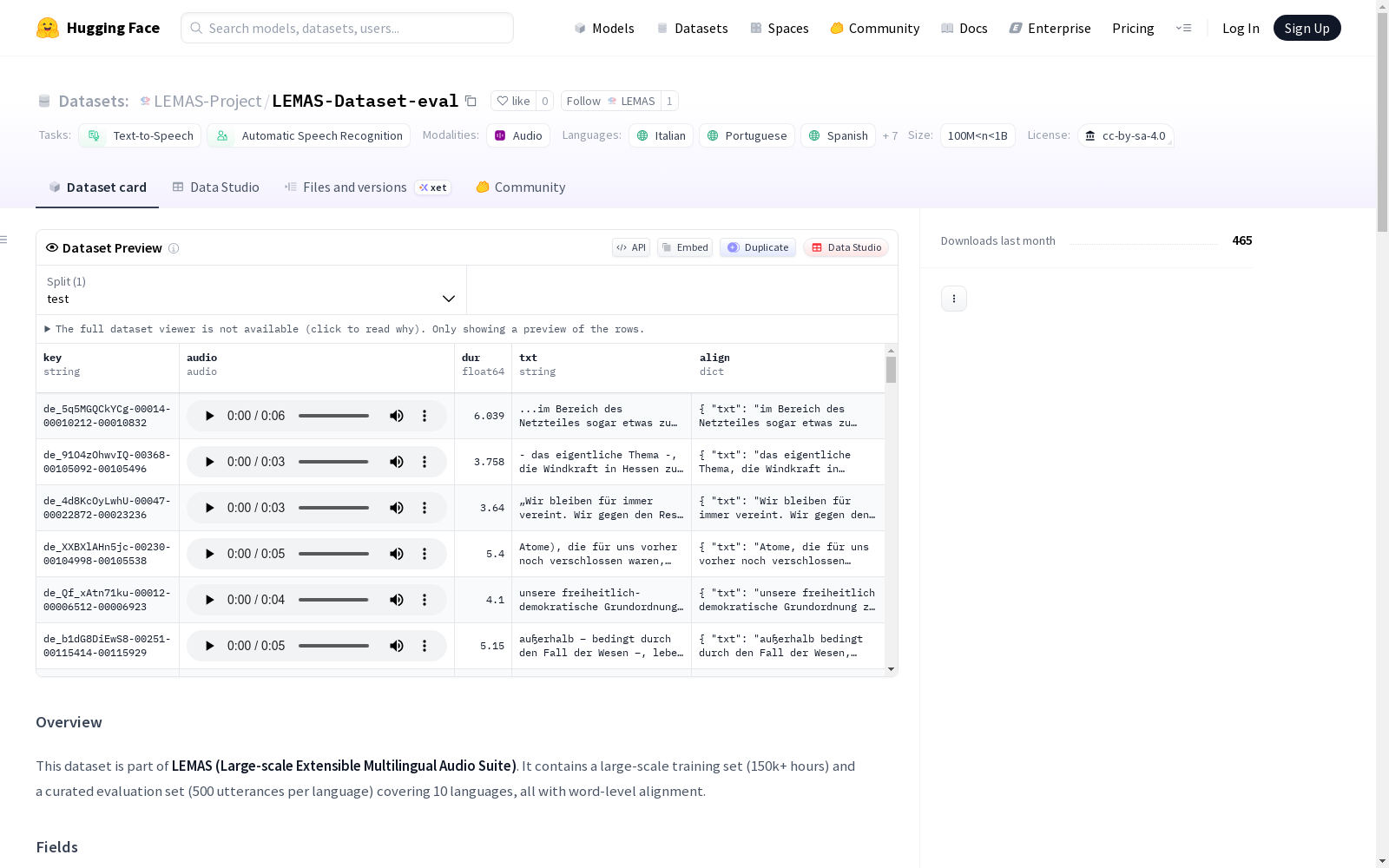The height and width of the screenshot is (868, 1389).
Task: Click the Audio modality tag
Action: [518, 135]
